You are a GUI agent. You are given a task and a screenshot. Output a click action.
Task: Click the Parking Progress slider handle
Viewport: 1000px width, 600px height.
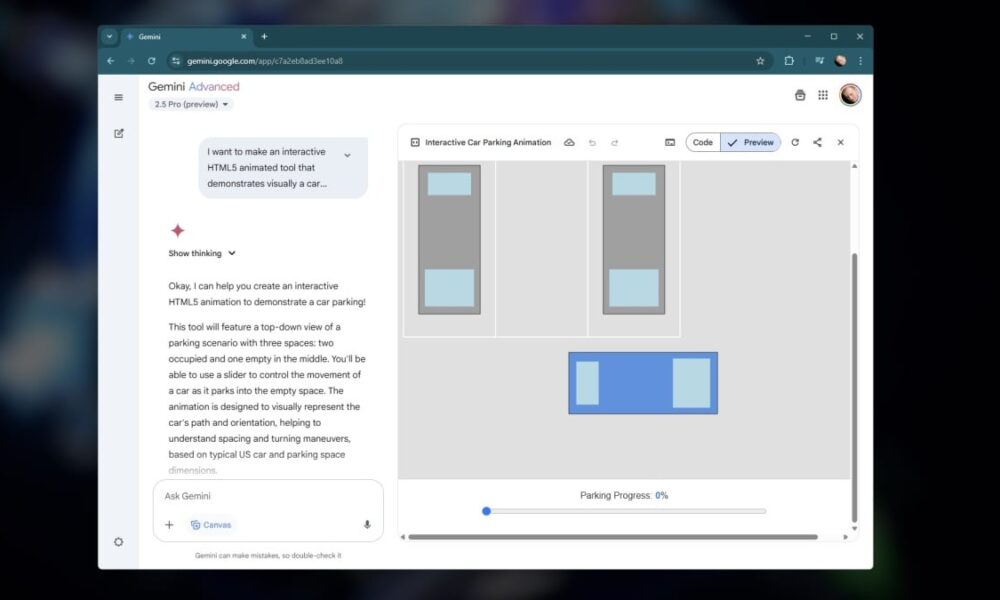pos(487,511)
